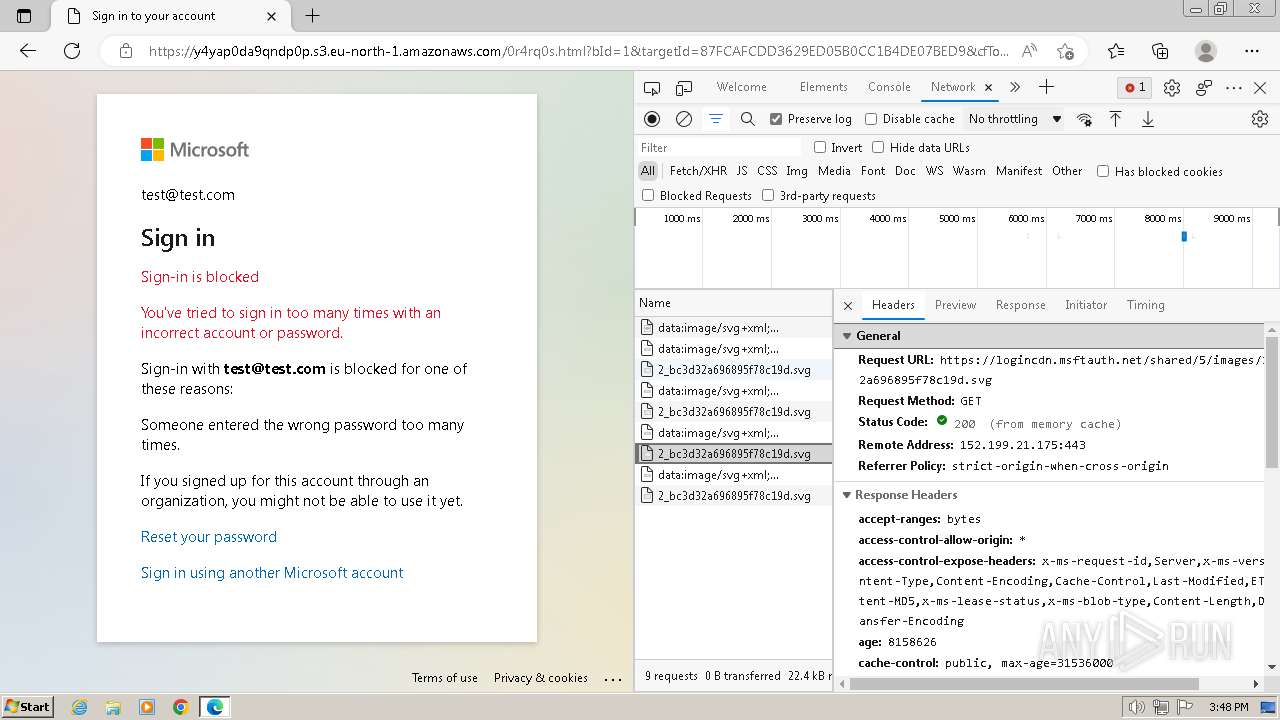Screen dimensions: 1280x720
Task: Open the Preview tab of request
Action: [955, 305]
